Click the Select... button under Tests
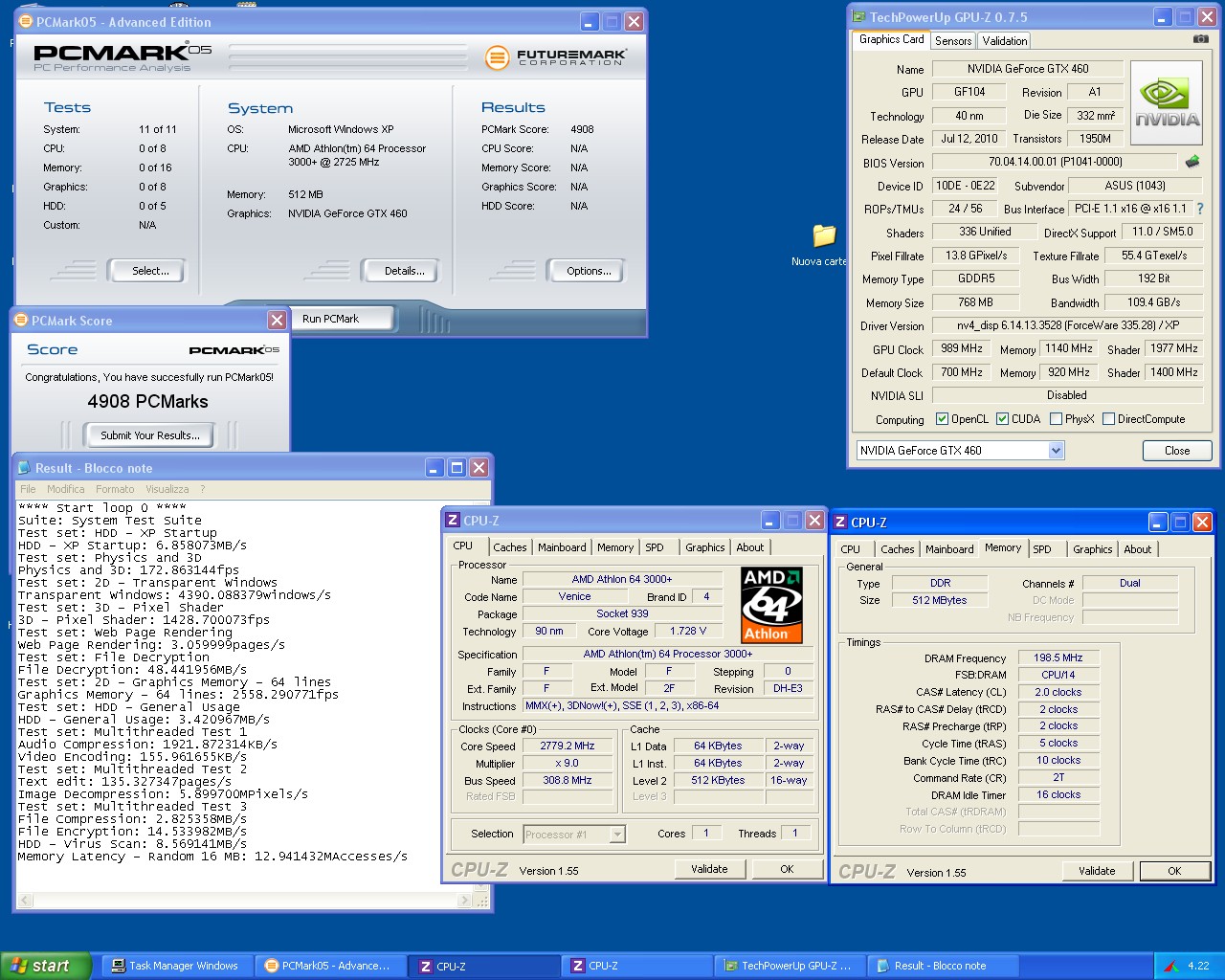The image size is (1225, 980). (147, 272)
